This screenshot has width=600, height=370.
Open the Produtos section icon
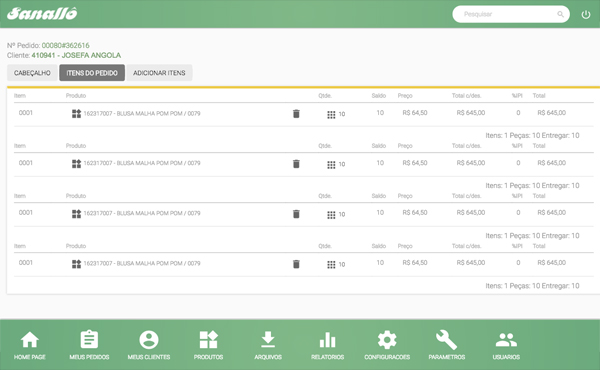point(209,339)
